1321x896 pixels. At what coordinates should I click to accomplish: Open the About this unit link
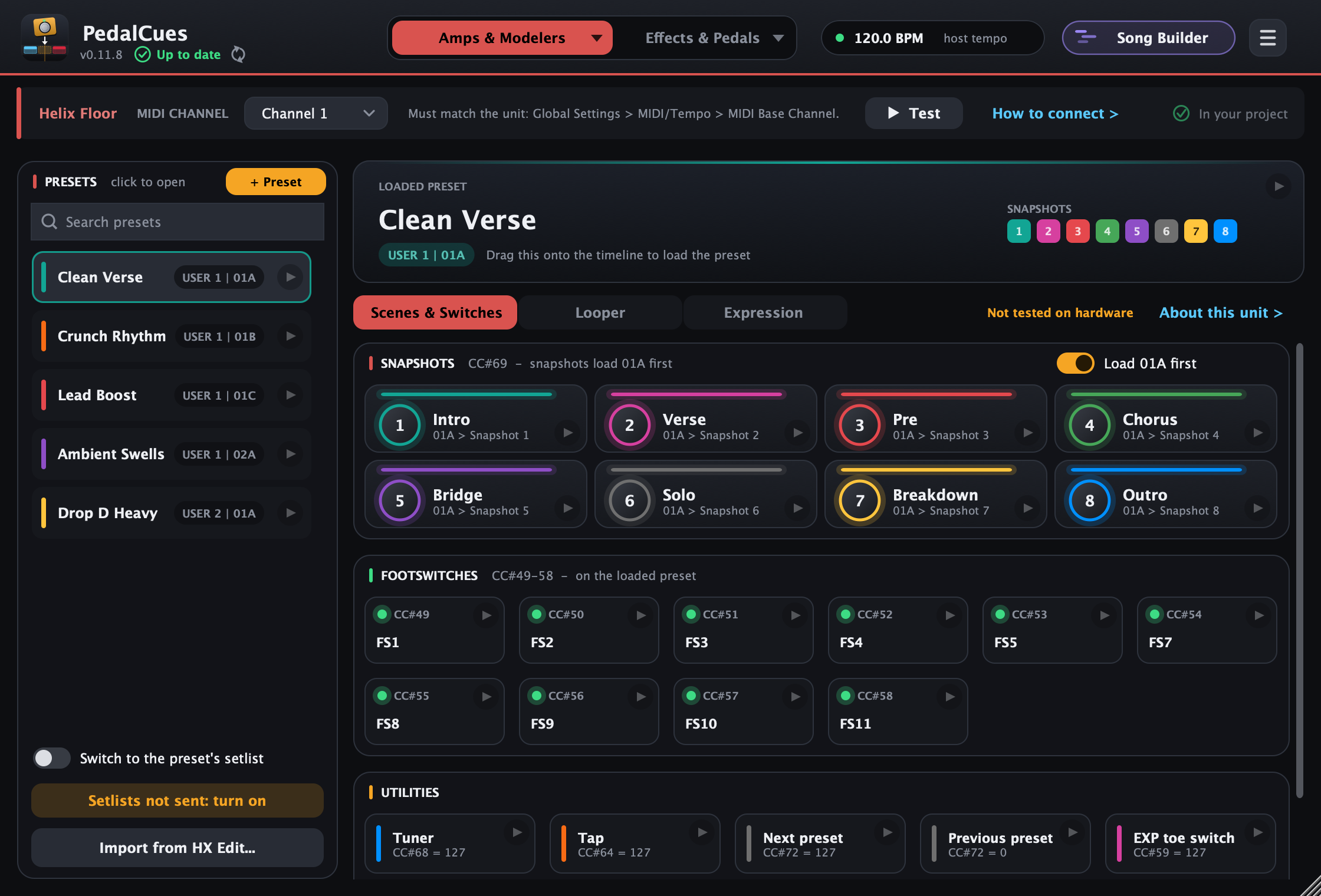(x=1221, y=312)
